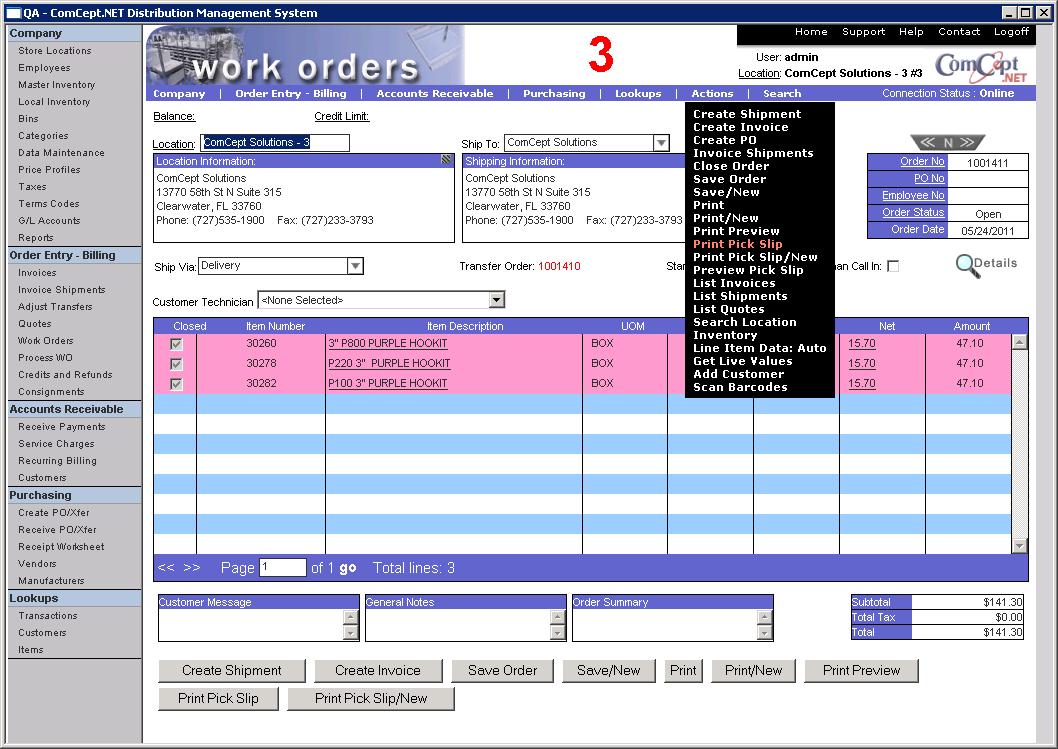This screenshot has height=749, width=1058.
Task: Go to previous page of line items
Action: [x=166, y=568]
